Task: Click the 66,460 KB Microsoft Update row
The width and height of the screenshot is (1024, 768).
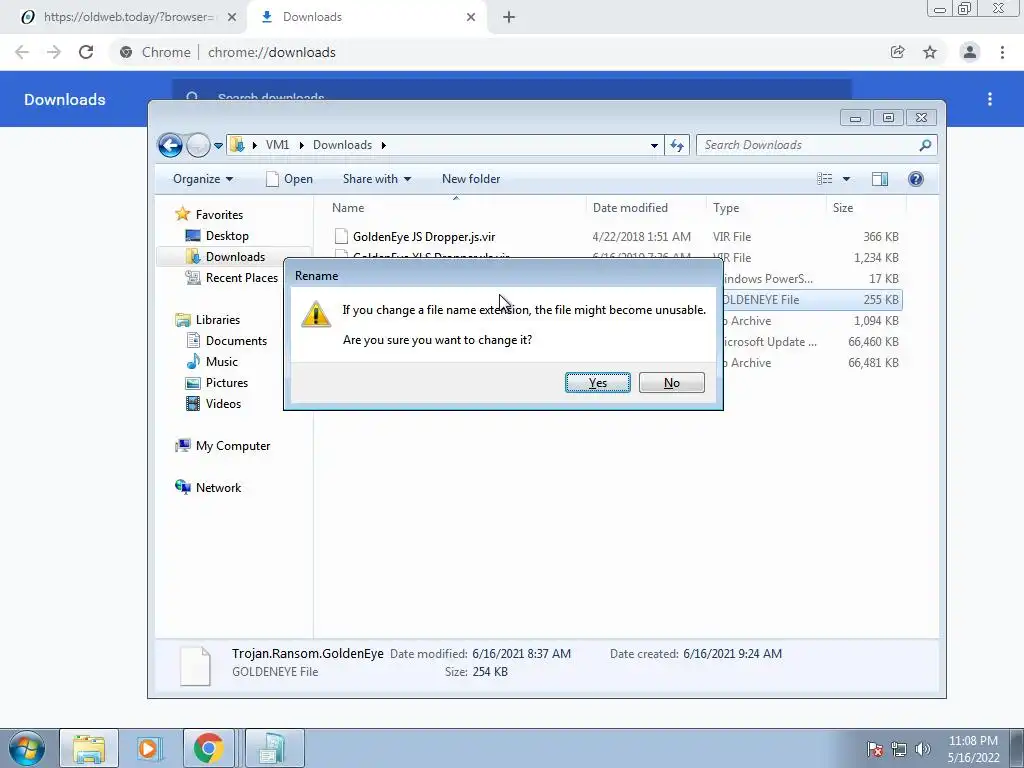Action: tap(812, 342)
